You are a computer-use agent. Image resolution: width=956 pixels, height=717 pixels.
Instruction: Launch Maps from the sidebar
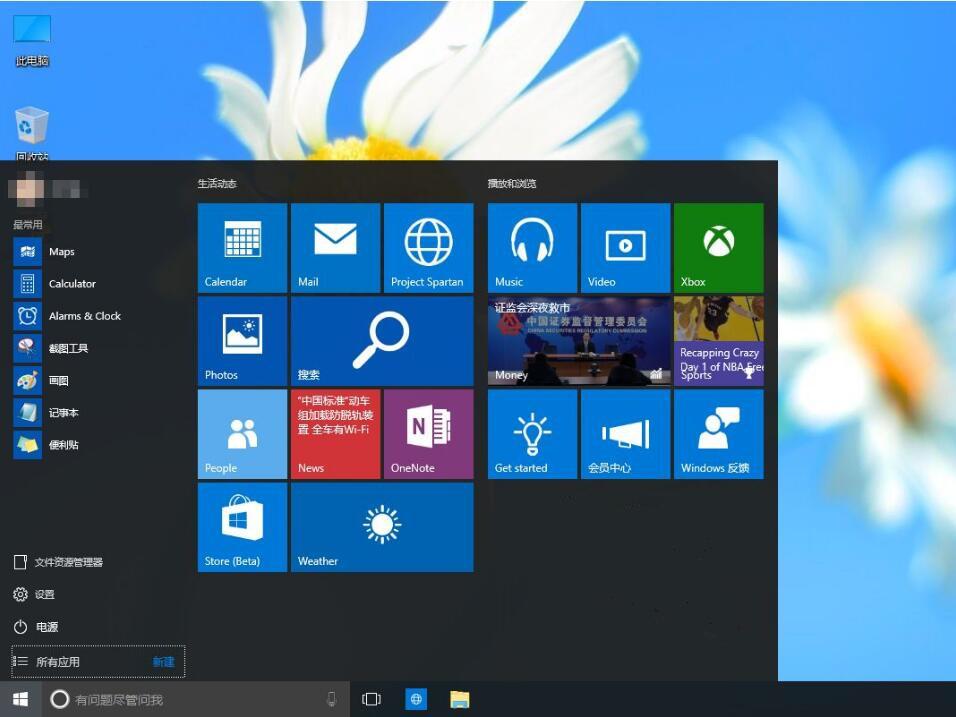pyautogui.click(x=62, y=251)
